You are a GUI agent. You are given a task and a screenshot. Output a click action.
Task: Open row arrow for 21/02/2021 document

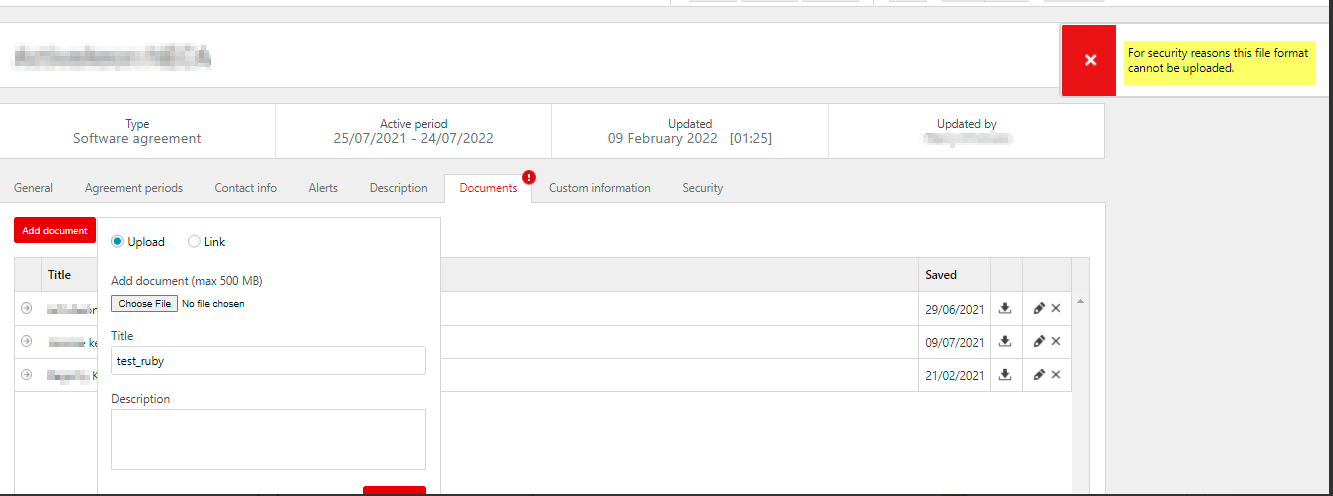(27, 375)
